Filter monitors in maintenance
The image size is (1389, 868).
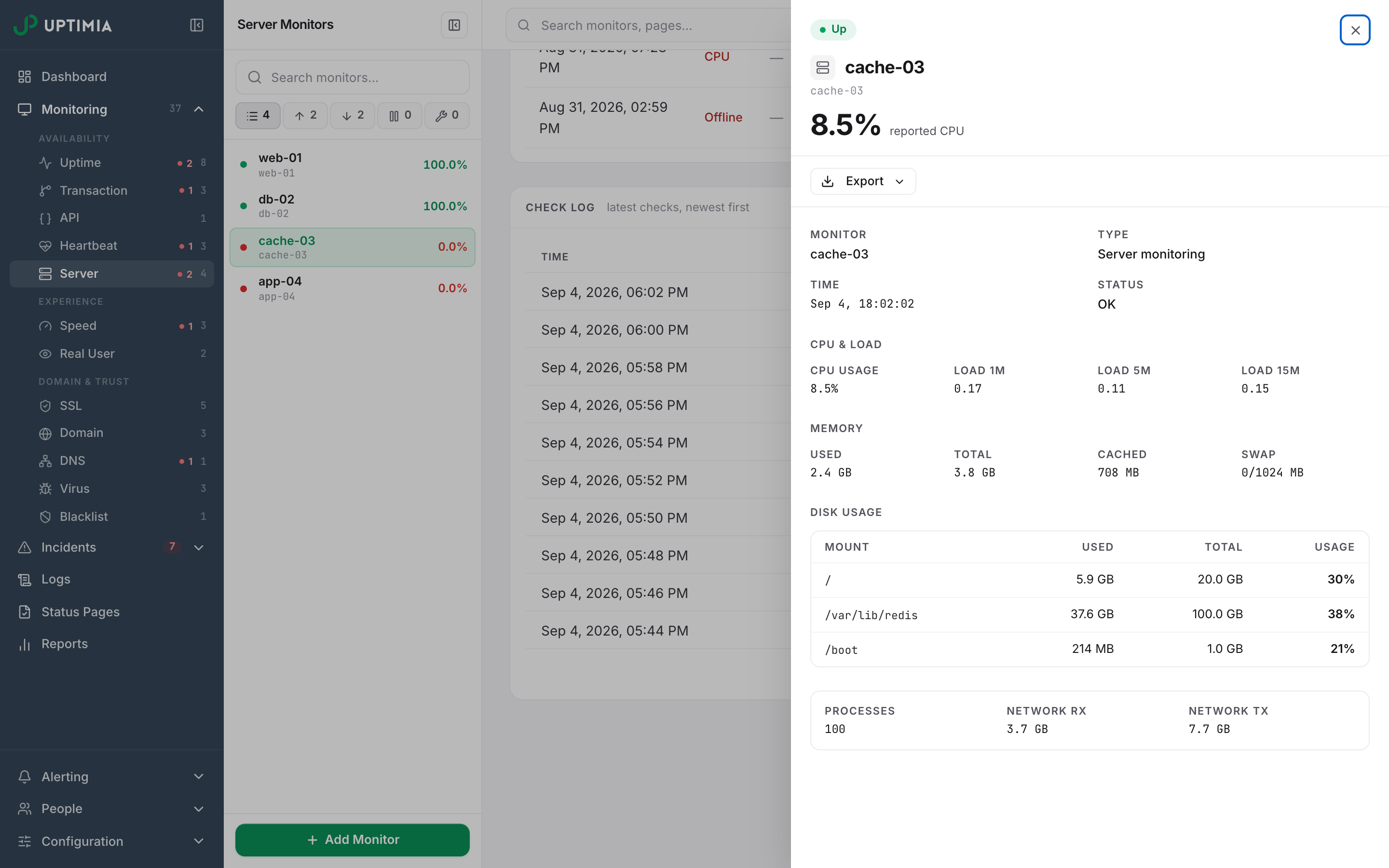point(447,115)
